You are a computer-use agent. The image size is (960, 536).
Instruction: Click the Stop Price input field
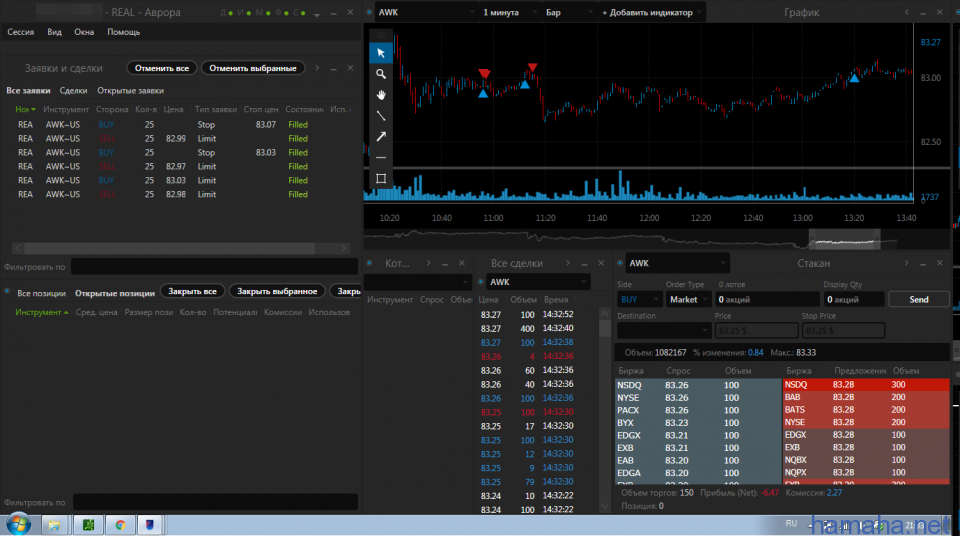tap(843, 331)
